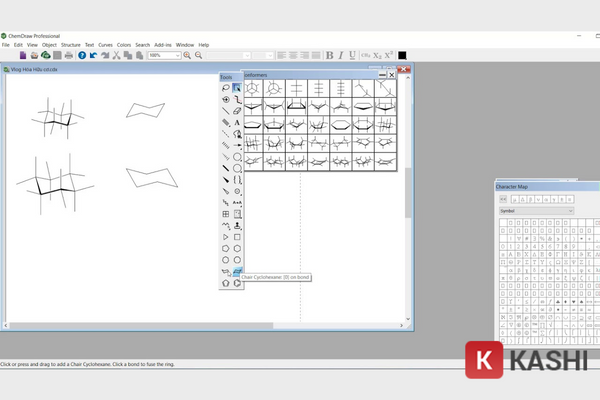Image resolution: width=600 pixels, height=400 pixels.
Task: Select the Arrow tool in Tools palette
Action: coord(237,145)
